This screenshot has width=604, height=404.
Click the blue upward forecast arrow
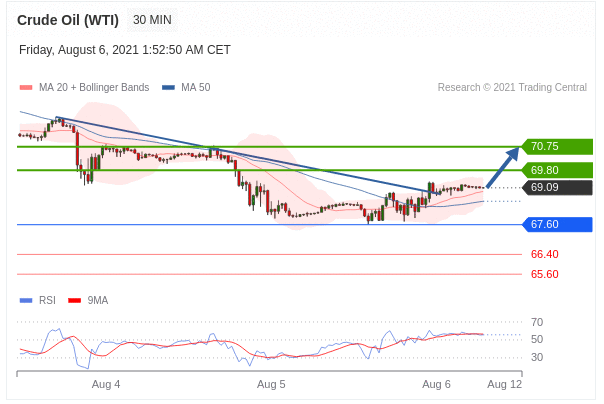(503, 167)
